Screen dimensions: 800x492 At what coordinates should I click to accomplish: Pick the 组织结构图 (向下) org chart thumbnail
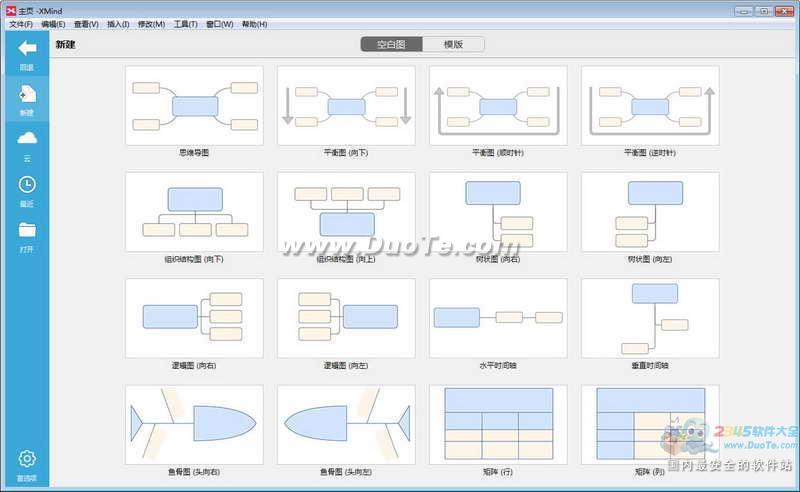194,212
